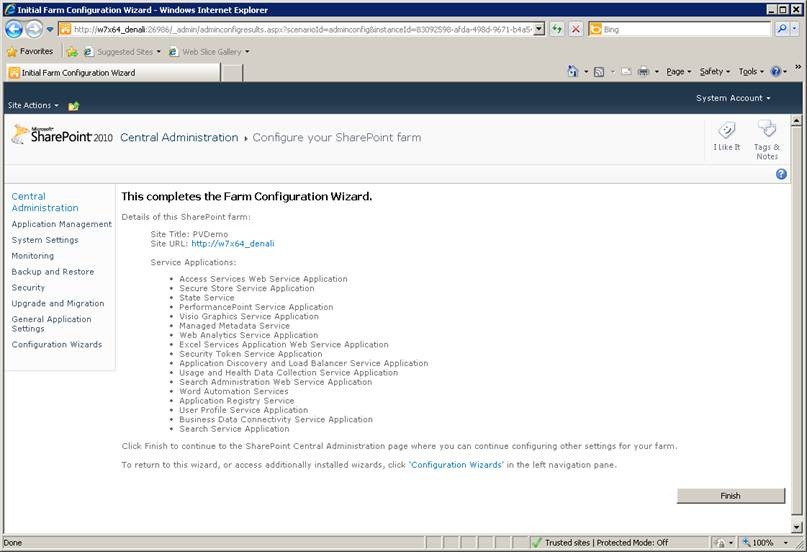This screenshot has height=552, width=807.
Task: Click the Internet Explorer title bar icon
Action: click(x=9, y=9)
